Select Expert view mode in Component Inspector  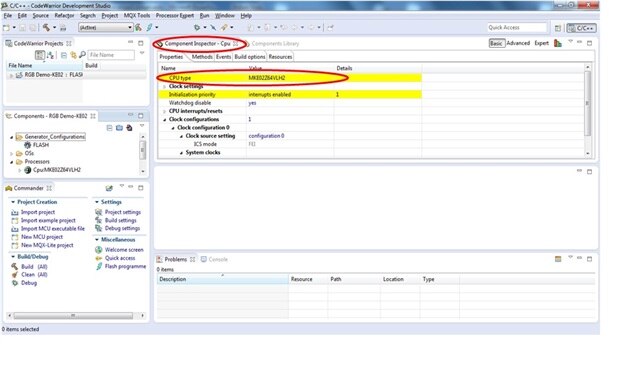point(541,43)
